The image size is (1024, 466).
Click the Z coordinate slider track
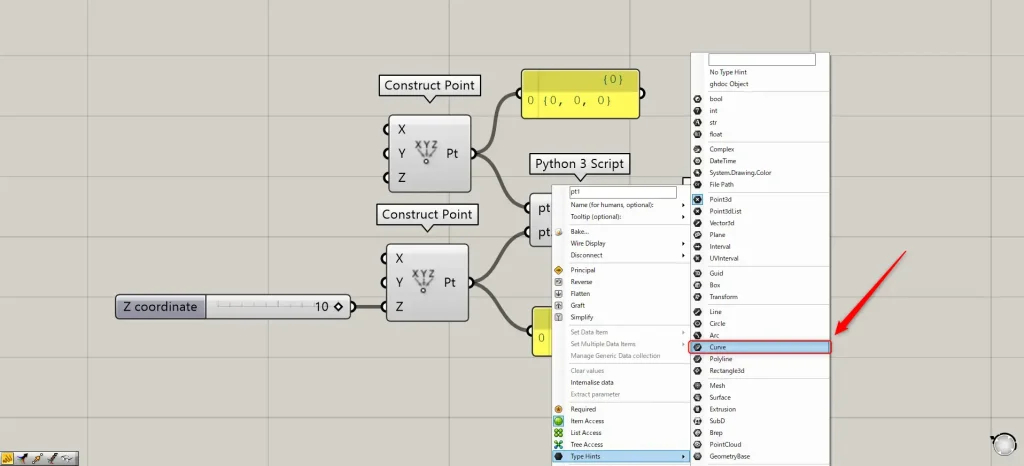(x=260, y=306)
